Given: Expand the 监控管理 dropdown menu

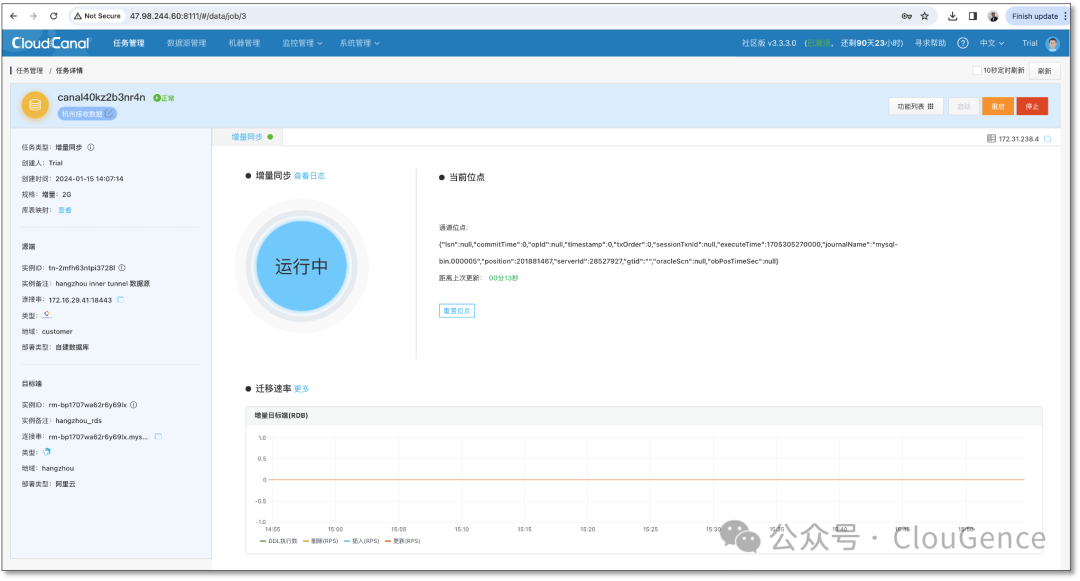Looking at the screenshot, I should click(302, 43).
